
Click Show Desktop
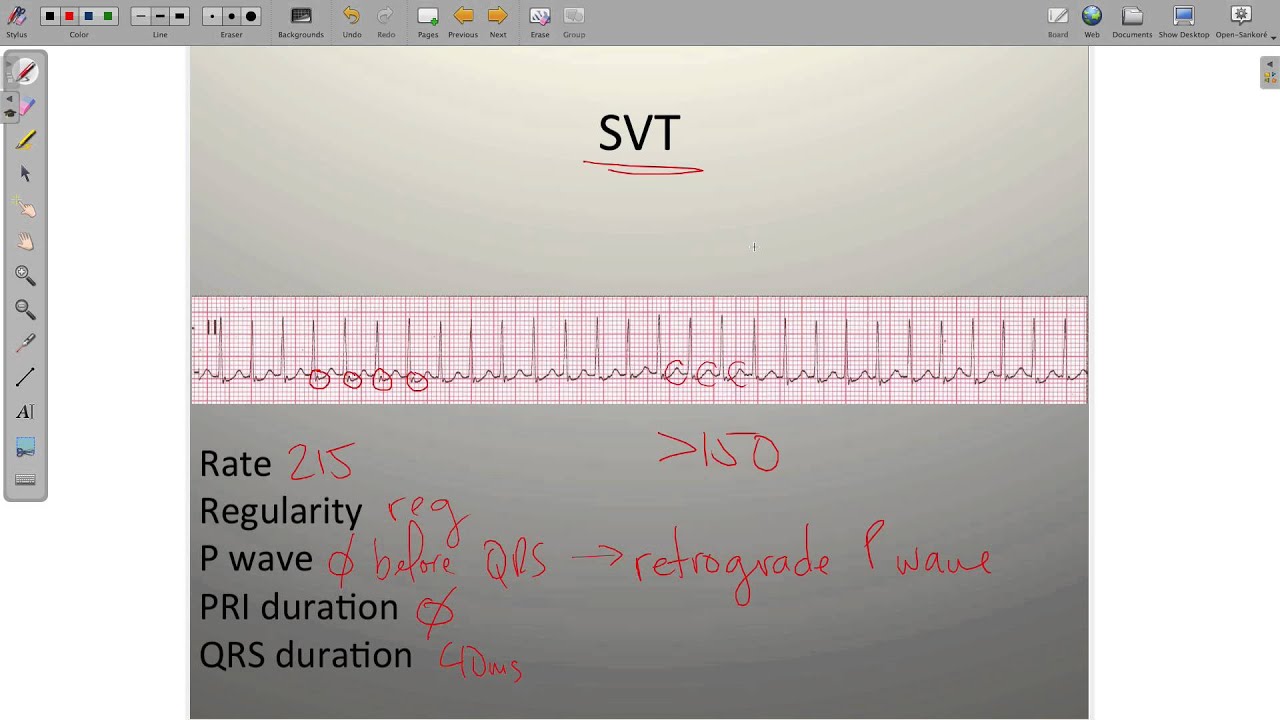pos(1184,22)
